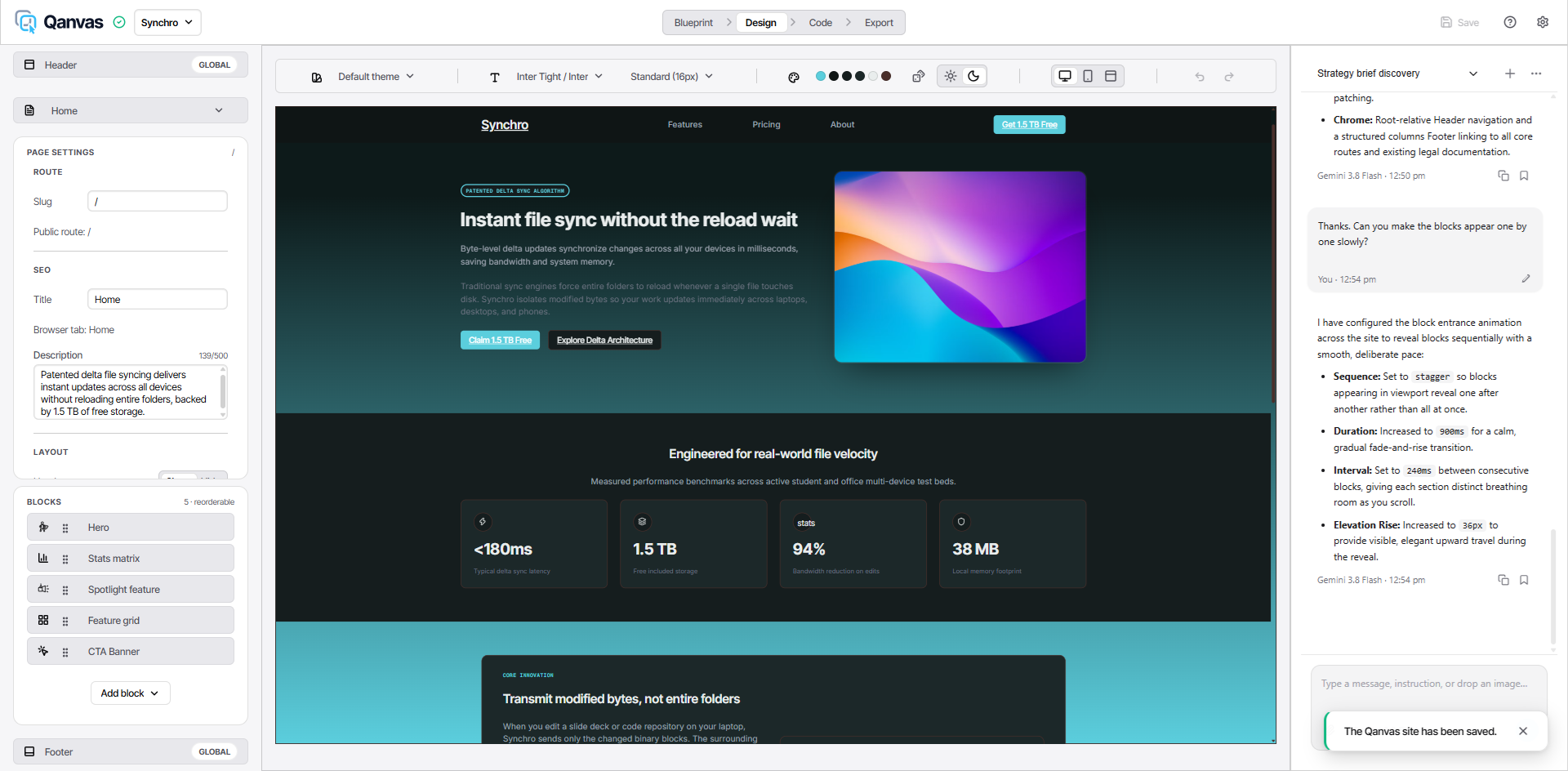1568x771 pixels.
Task: Go to the Design step
Action: click(x=761, y=23)
